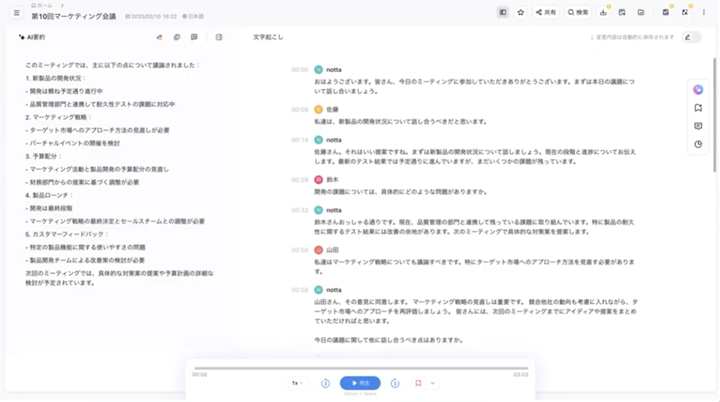Image resolution: width=720 pixels, height=402 pixels.
Task: Click the colorful AI regenerate icon
Action: pyautogui.click(x=159, y=37)
